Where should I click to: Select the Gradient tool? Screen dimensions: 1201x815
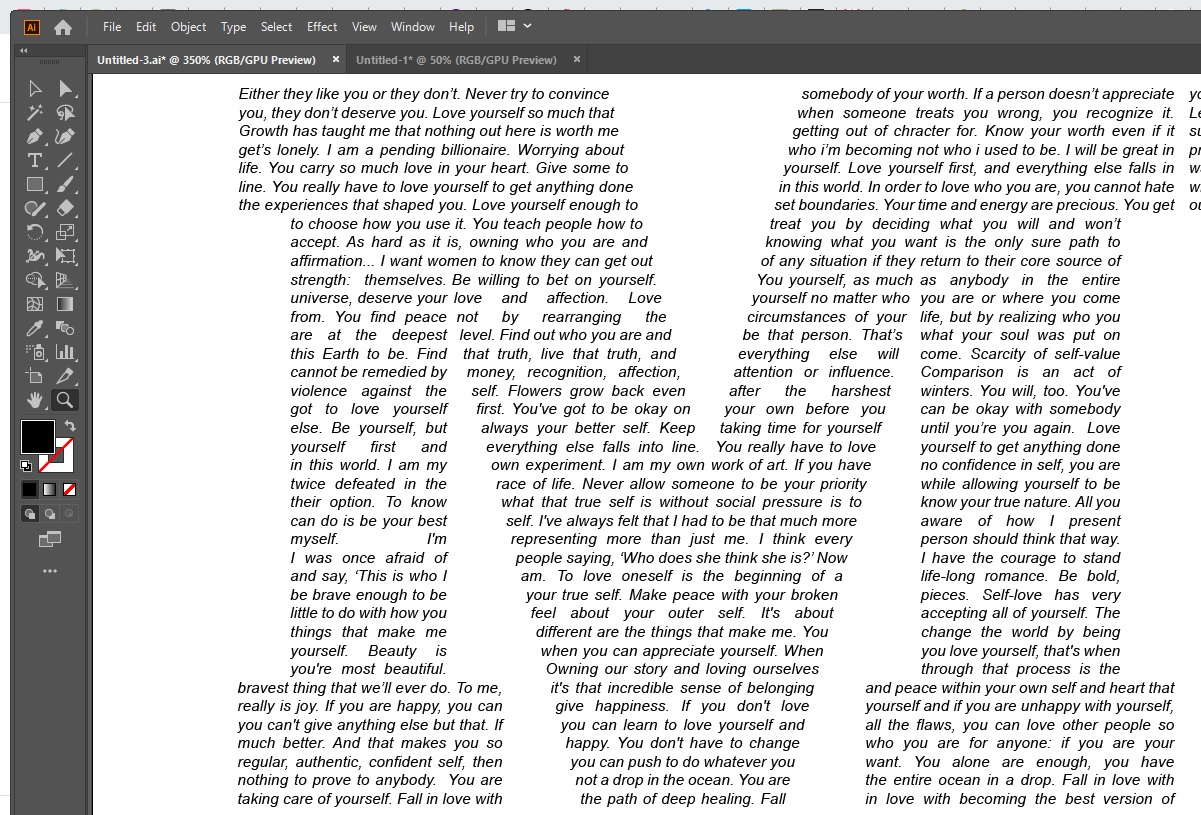(x=65, y=304)
